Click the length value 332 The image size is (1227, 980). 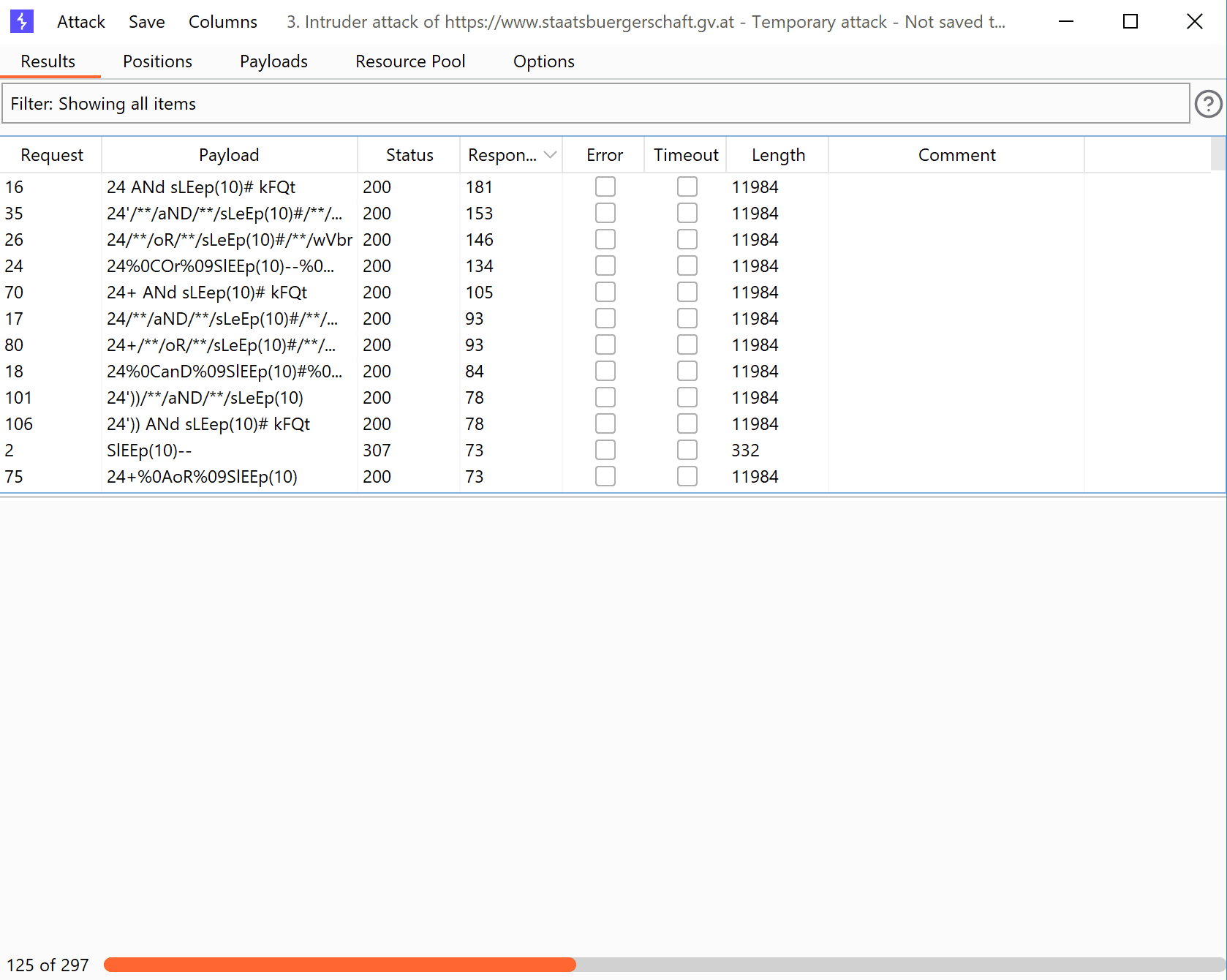coord(746,451)
